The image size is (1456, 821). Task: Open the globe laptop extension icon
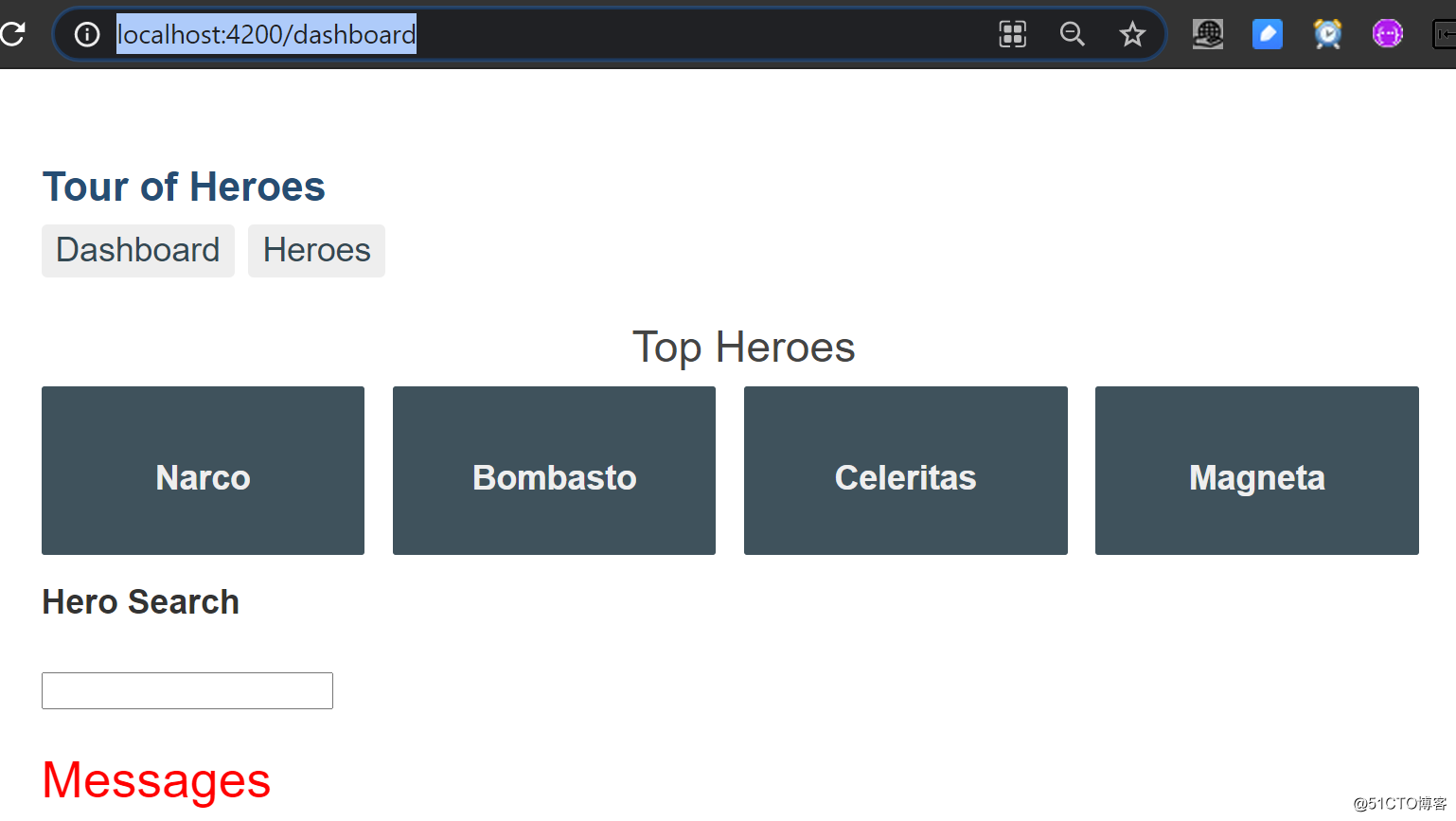click(1208, 34)
